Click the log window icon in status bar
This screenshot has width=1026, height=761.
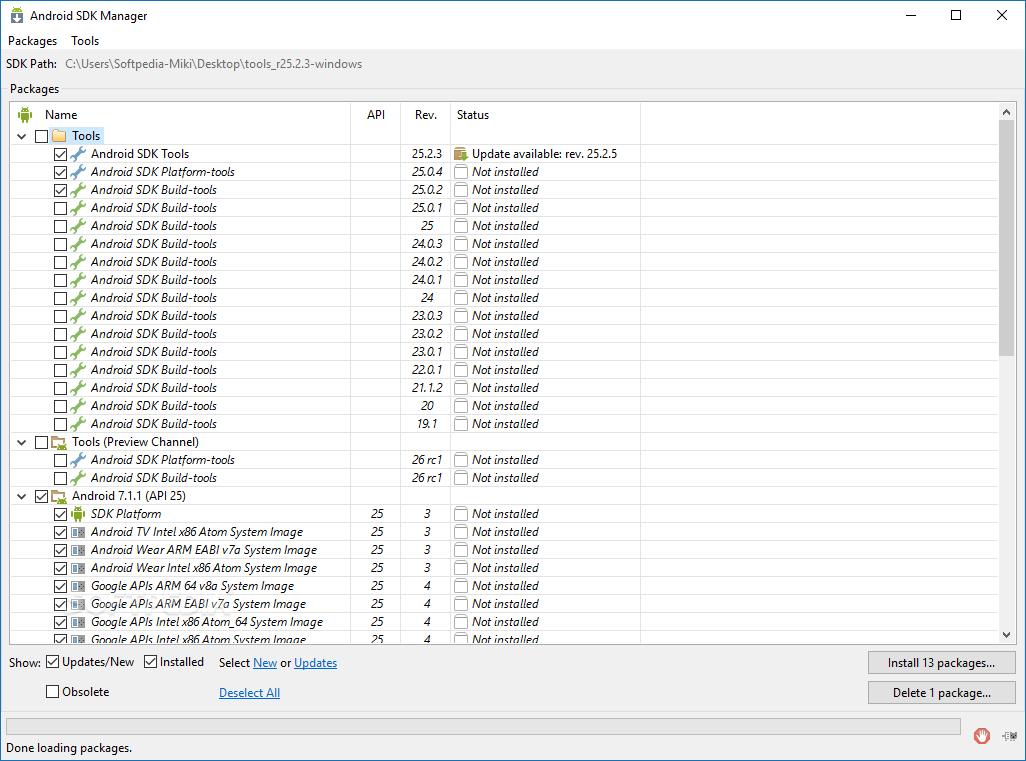pyautogui.click(x=1010, y=736)
